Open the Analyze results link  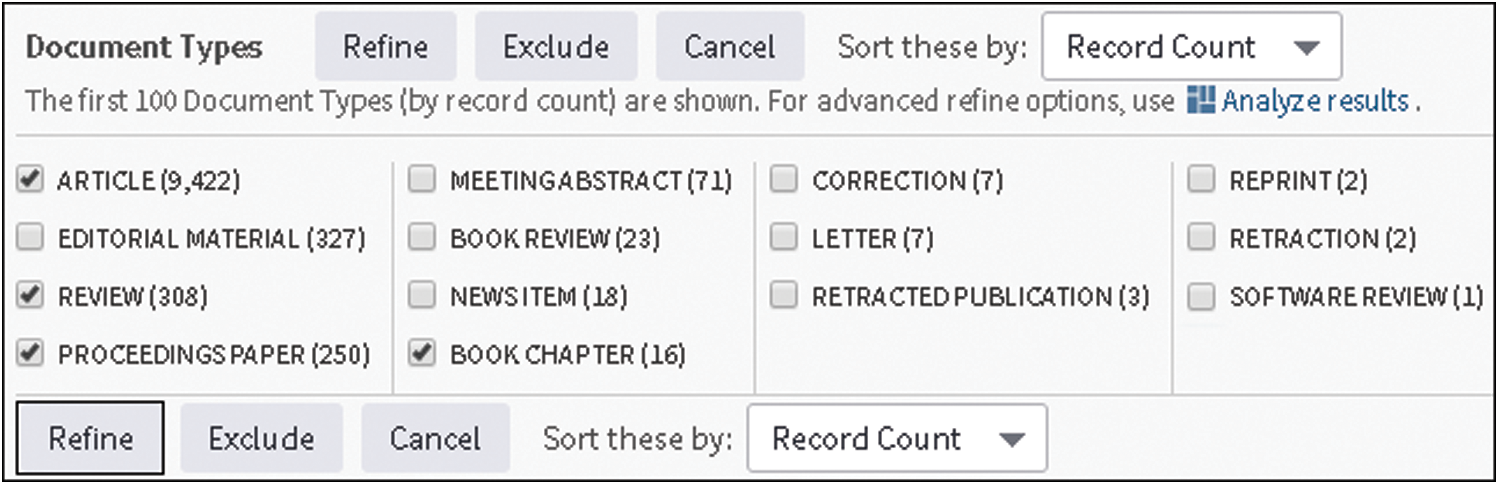1315,101
